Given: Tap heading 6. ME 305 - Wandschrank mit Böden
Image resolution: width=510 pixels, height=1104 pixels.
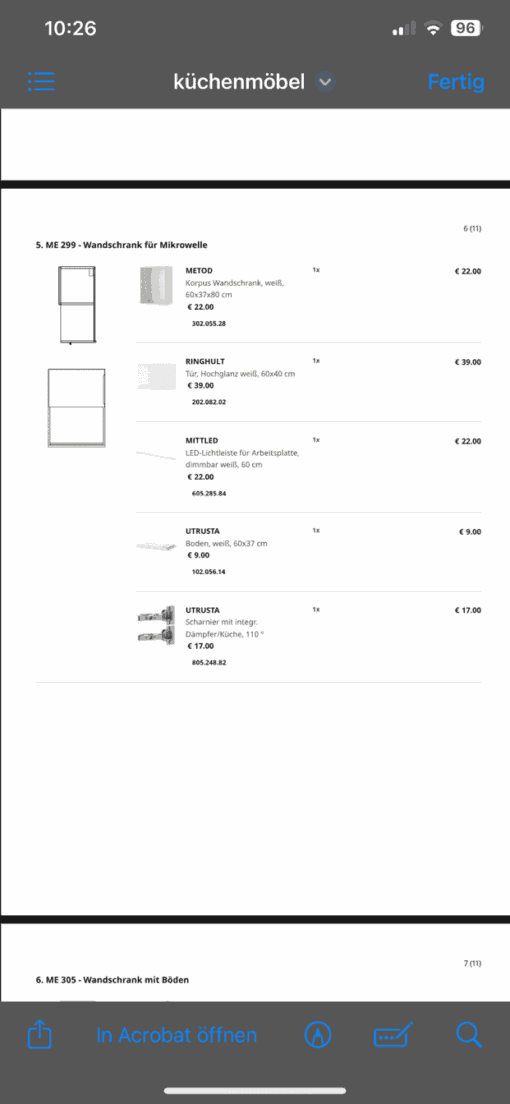Looking at the screenshot, I should click(x=112, y=979).
